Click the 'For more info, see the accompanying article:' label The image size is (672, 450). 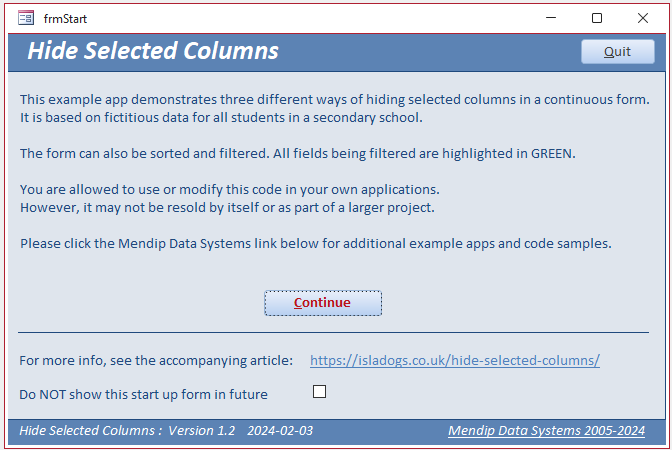click(x=156, y=360)
